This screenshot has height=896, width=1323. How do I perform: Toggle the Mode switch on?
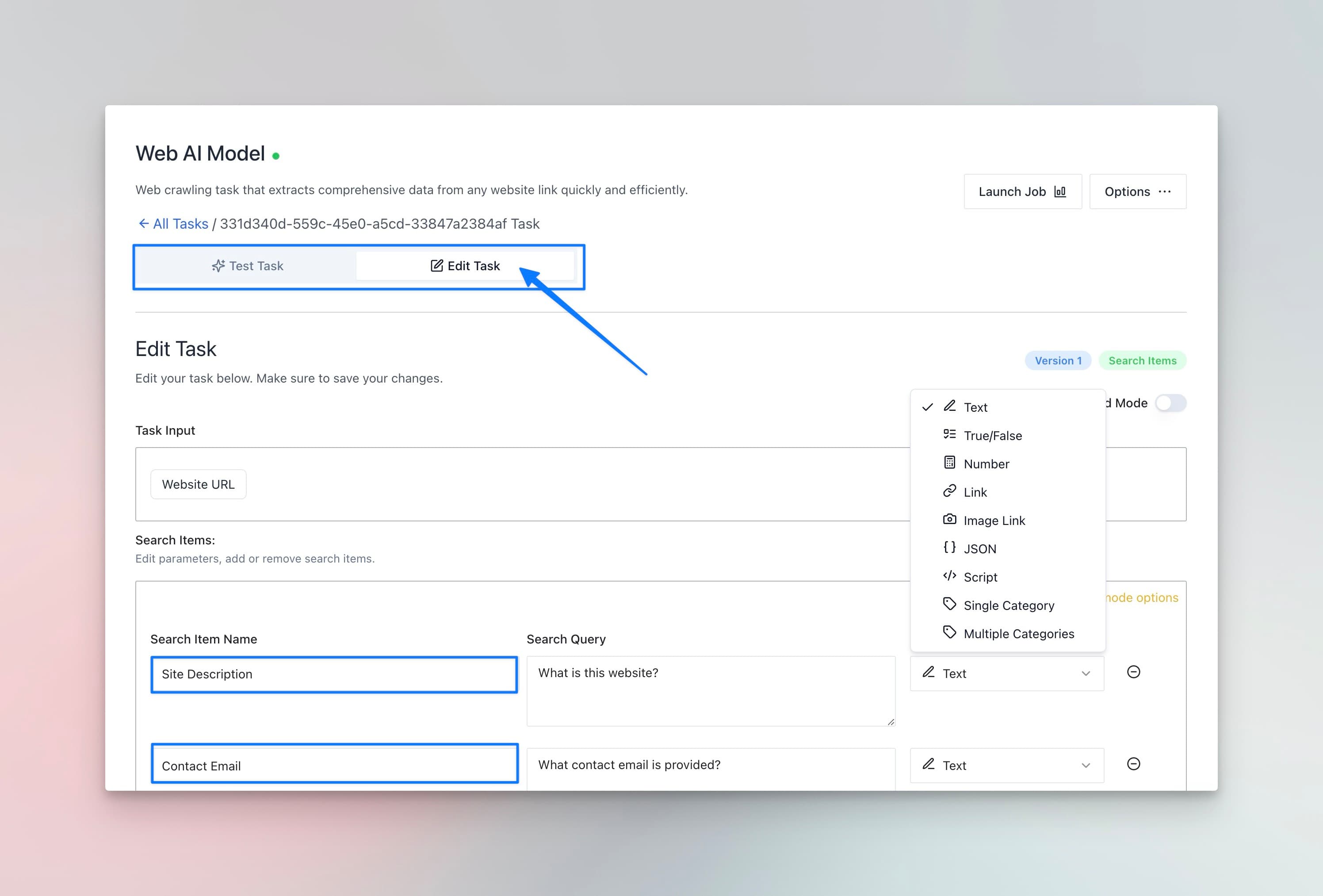pyautogui.click(x=1170, y=403)
